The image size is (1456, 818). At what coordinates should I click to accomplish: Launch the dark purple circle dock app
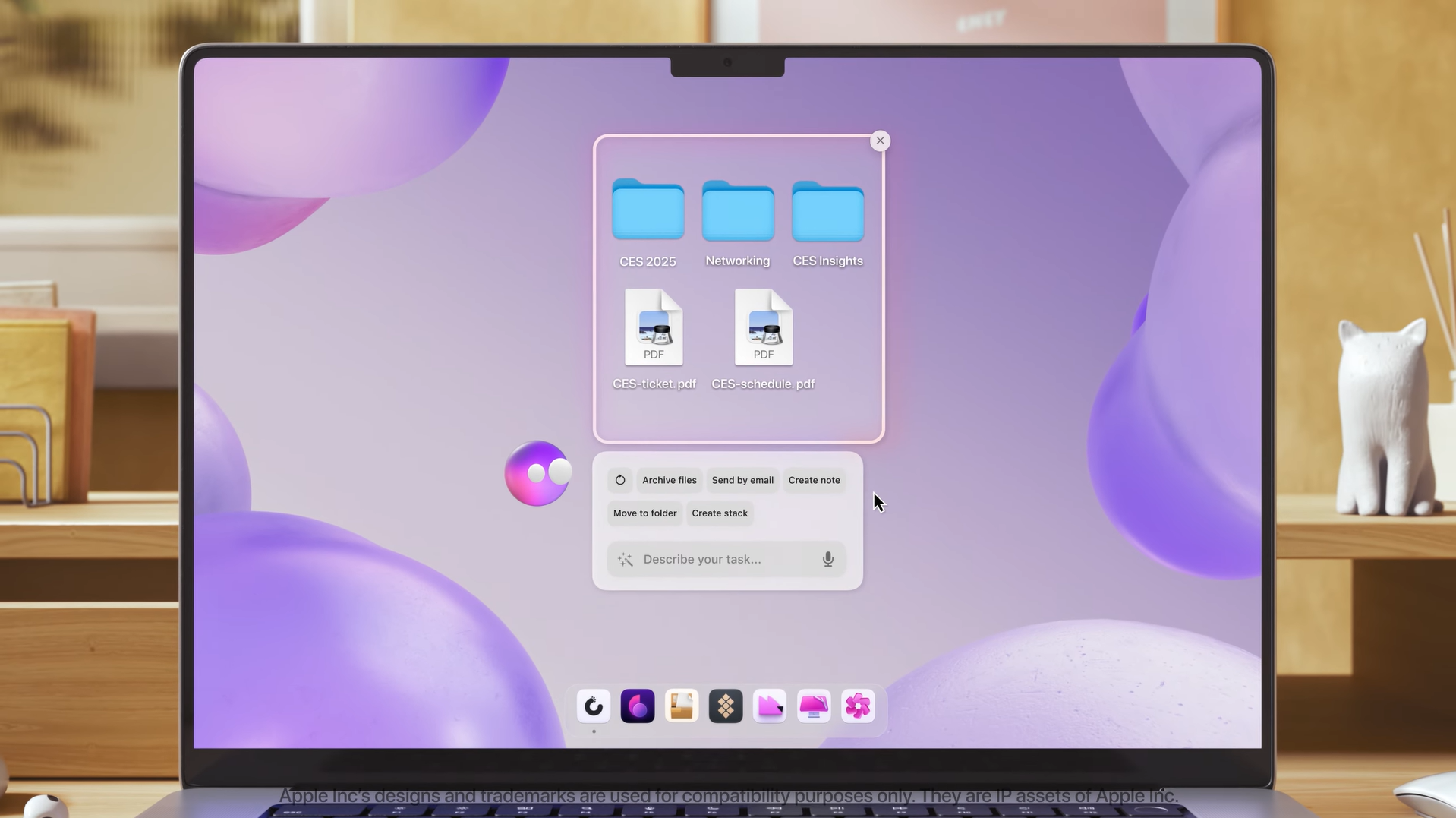638,706
